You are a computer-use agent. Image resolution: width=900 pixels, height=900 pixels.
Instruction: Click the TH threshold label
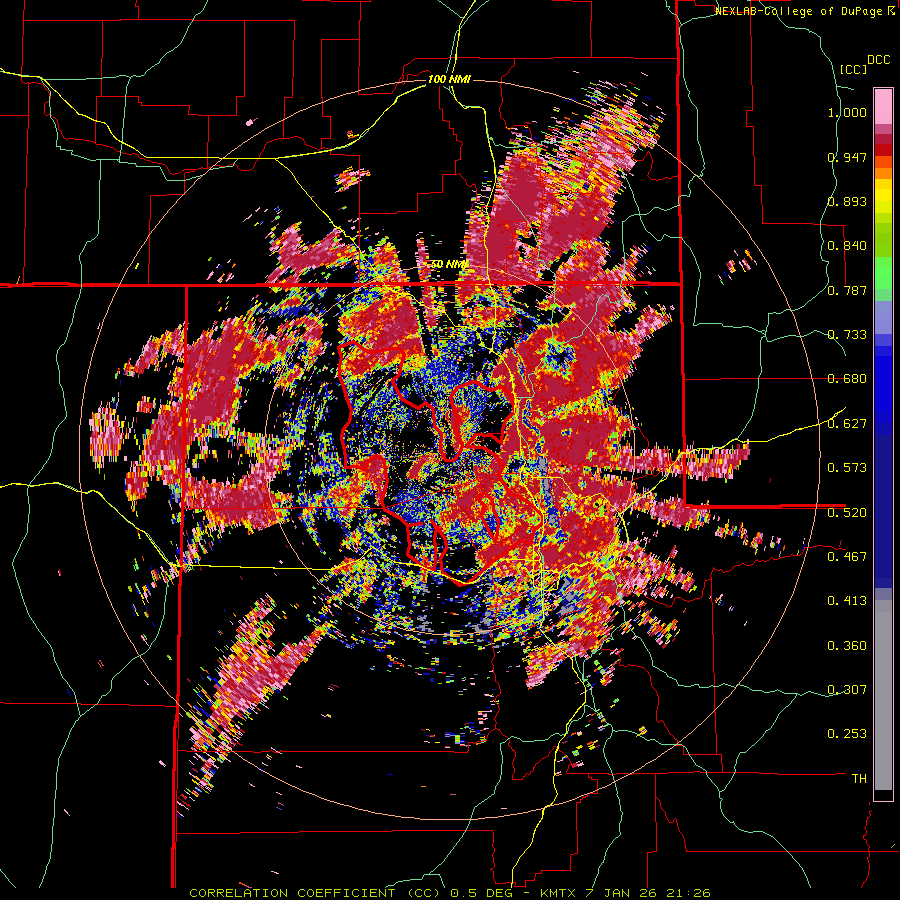click(x=859, y=778)
